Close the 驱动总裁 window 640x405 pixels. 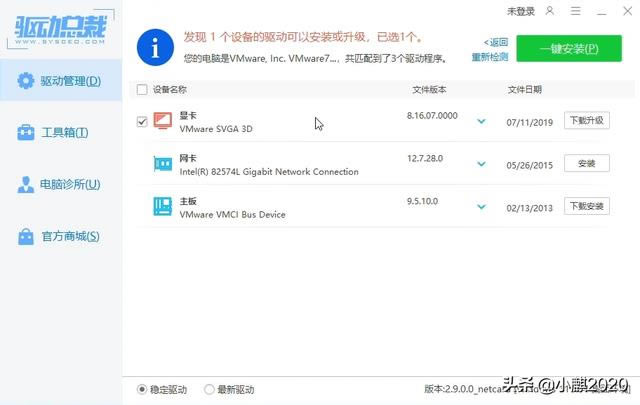click(x=627, y=11)
